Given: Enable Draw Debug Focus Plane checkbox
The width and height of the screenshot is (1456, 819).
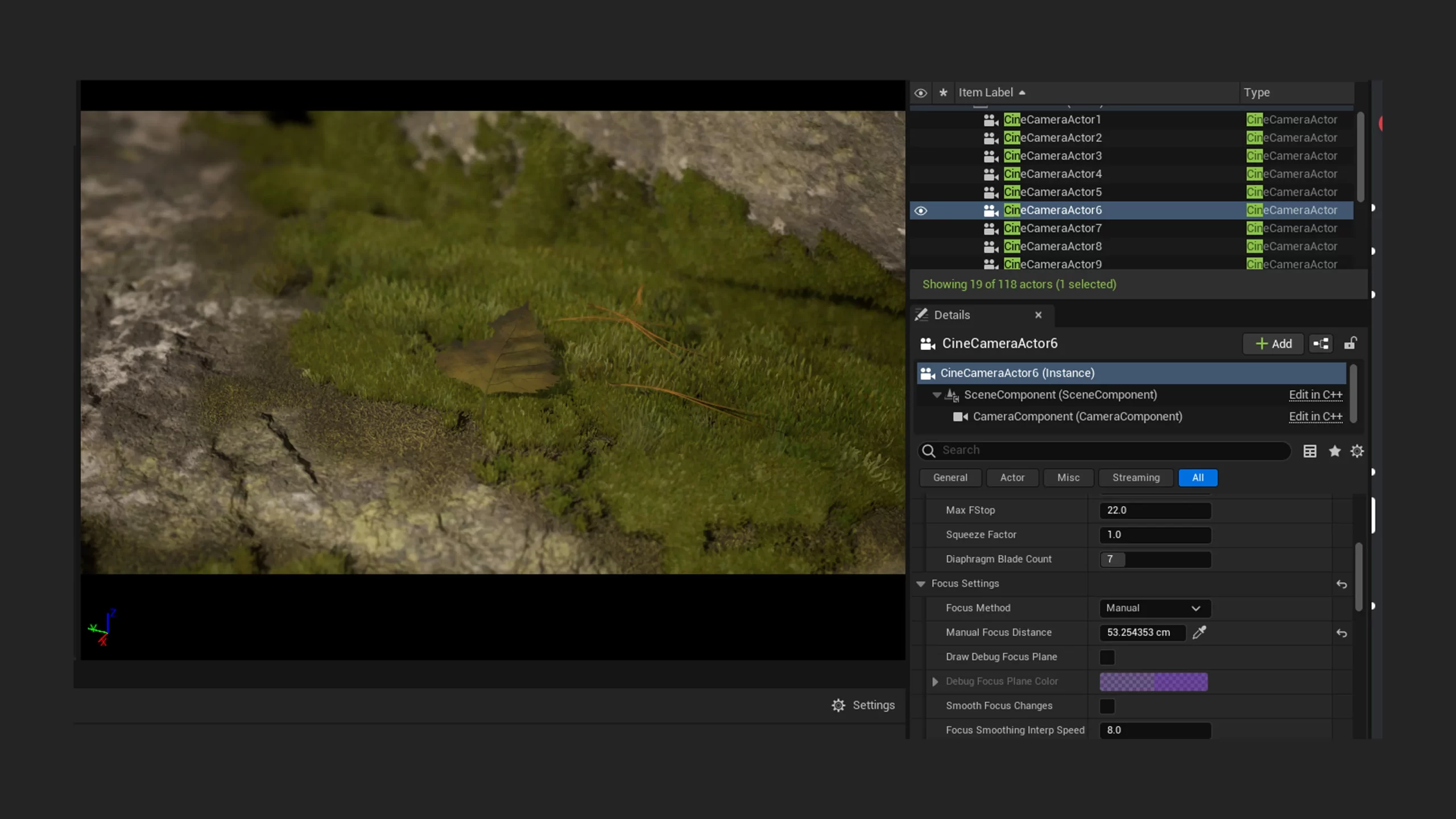Looking at the screenshot, I should [x=1107, y=657].
